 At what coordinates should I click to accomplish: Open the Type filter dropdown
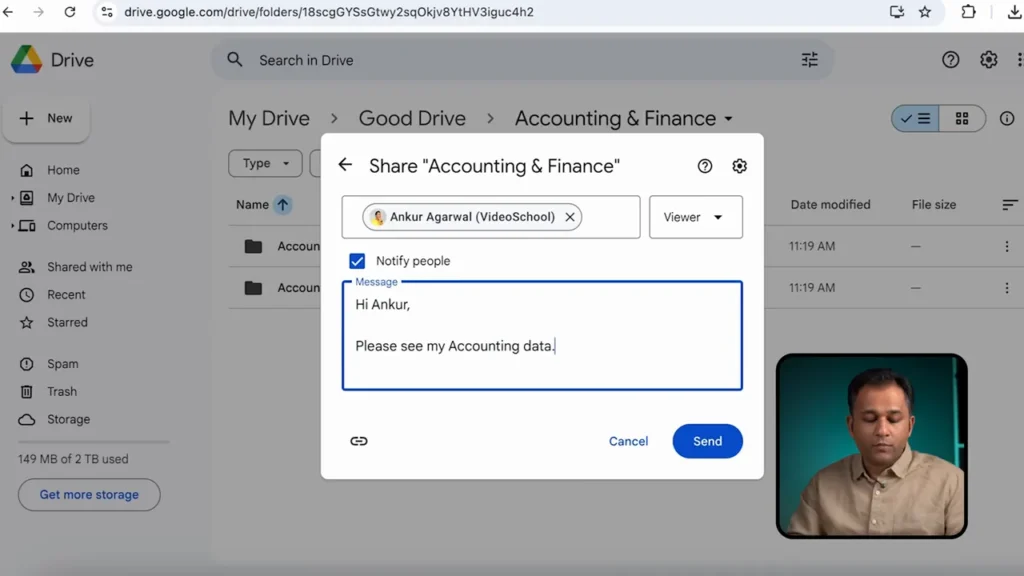click(x=265, y=163)
